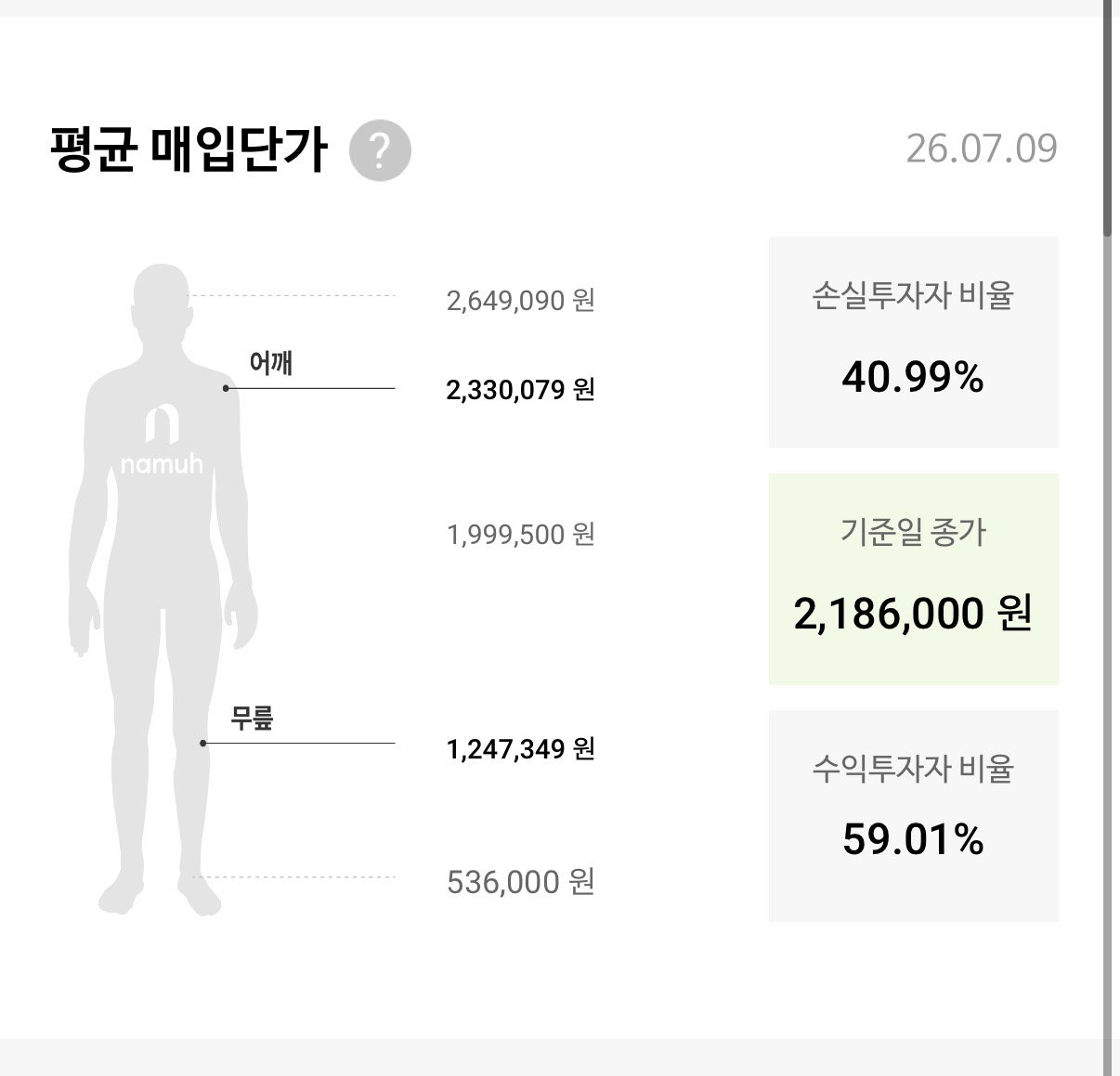The image size is (1120, 1076).
Task: Open the 손실투자자 비율 card
Action: coord(914,343)
